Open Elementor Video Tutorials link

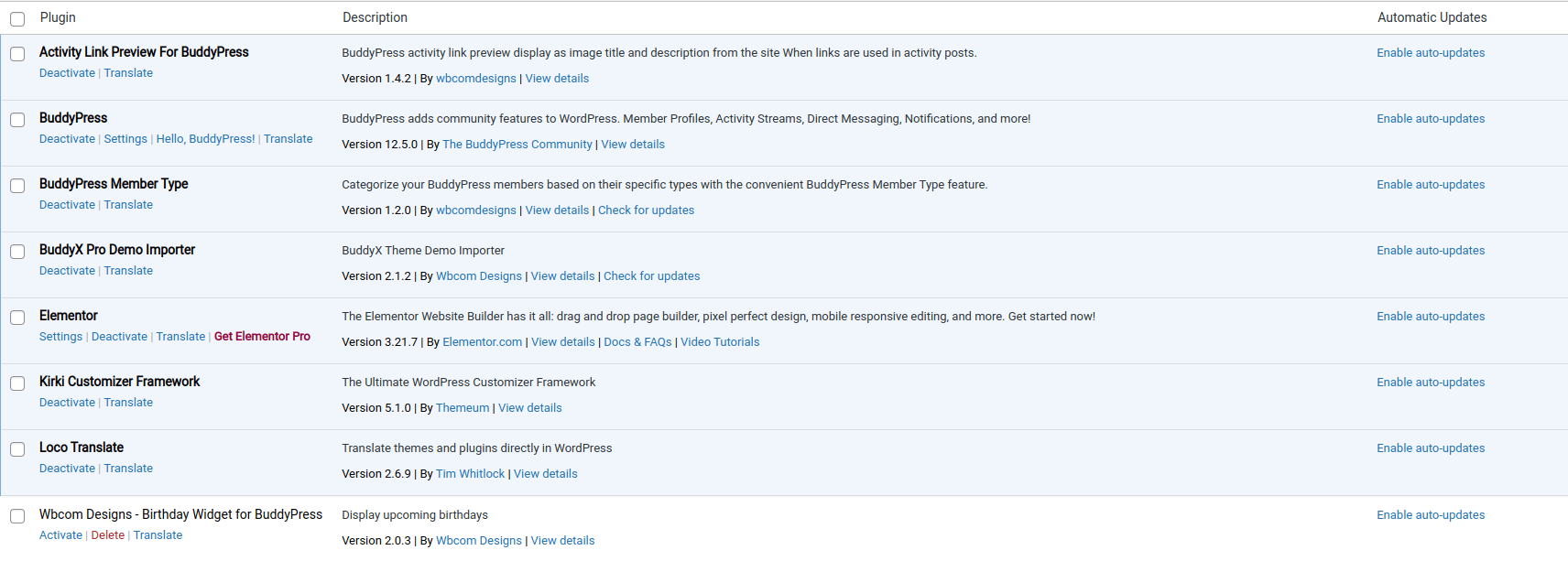(720, 342)
